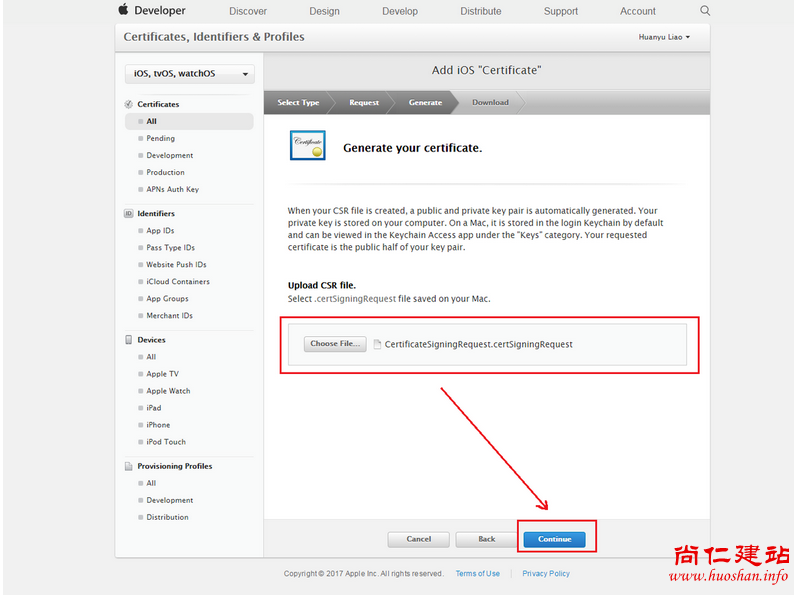Click the CSR file document icon

pos(377,344)
